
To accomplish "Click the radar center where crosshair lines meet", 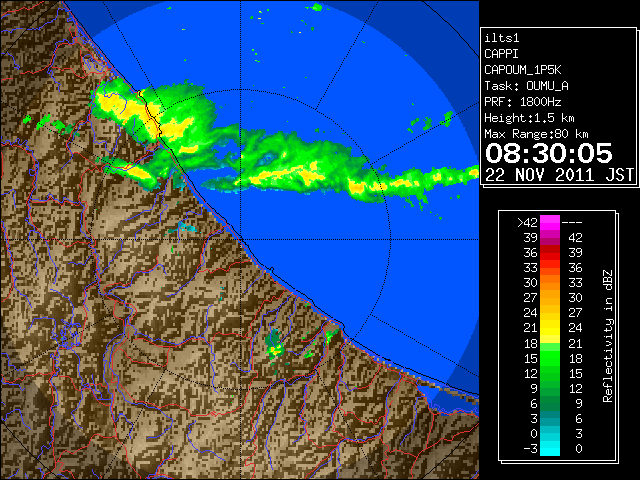I will (x=240, y=240).
